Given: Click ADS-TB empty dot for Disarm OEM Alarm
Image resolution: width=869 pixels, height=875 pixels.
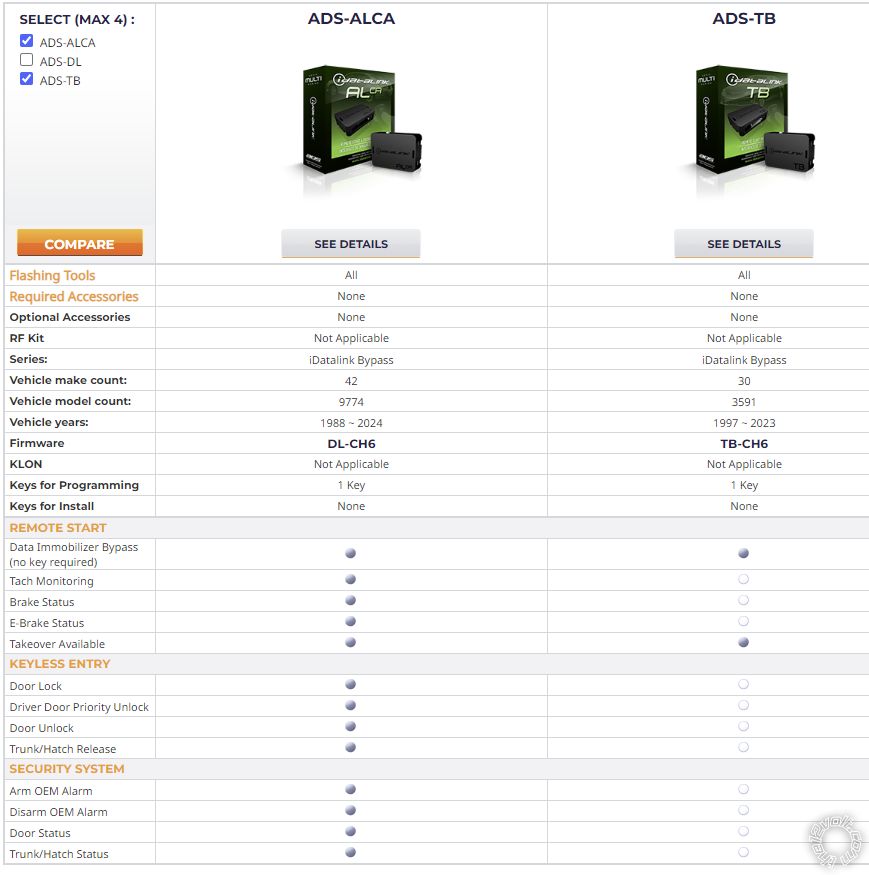Looking at the screenshot, I should click(743, 810).
